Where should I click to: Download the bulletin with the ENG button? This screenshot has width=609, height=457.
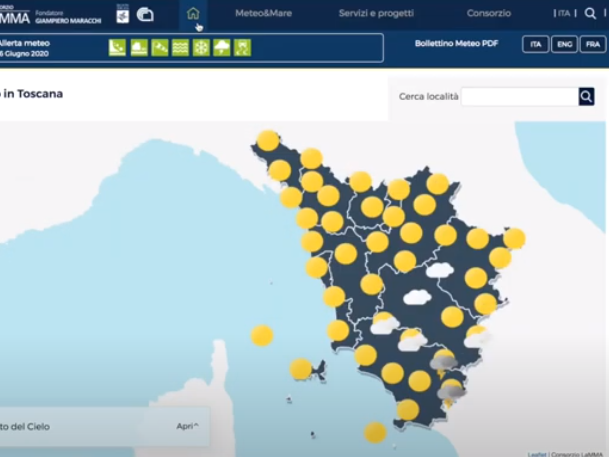(564, 44)
